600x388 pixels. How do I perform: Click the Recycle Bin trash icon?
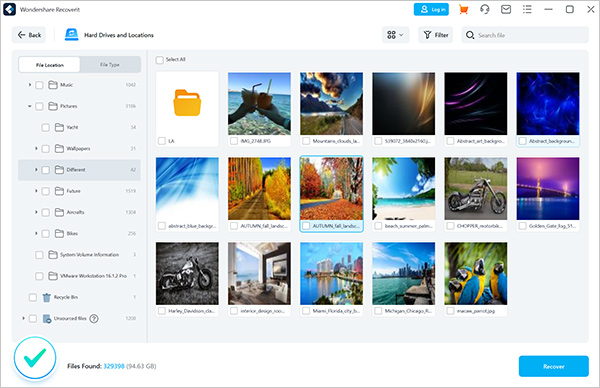pyautogui.click(x=46, y=297)
